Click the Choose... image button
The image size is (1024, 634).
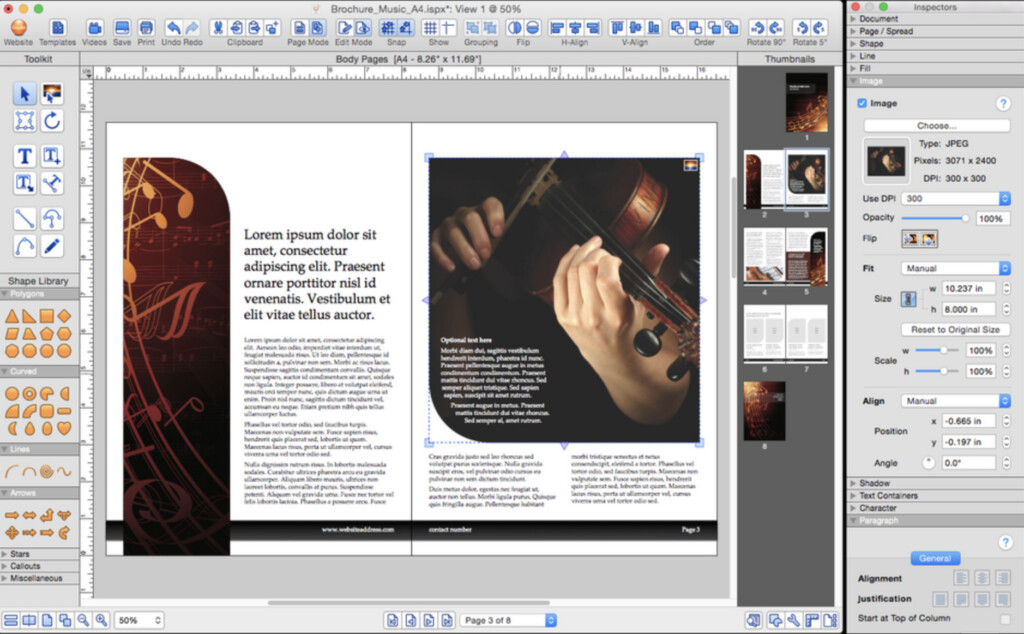tap(936, 125)
